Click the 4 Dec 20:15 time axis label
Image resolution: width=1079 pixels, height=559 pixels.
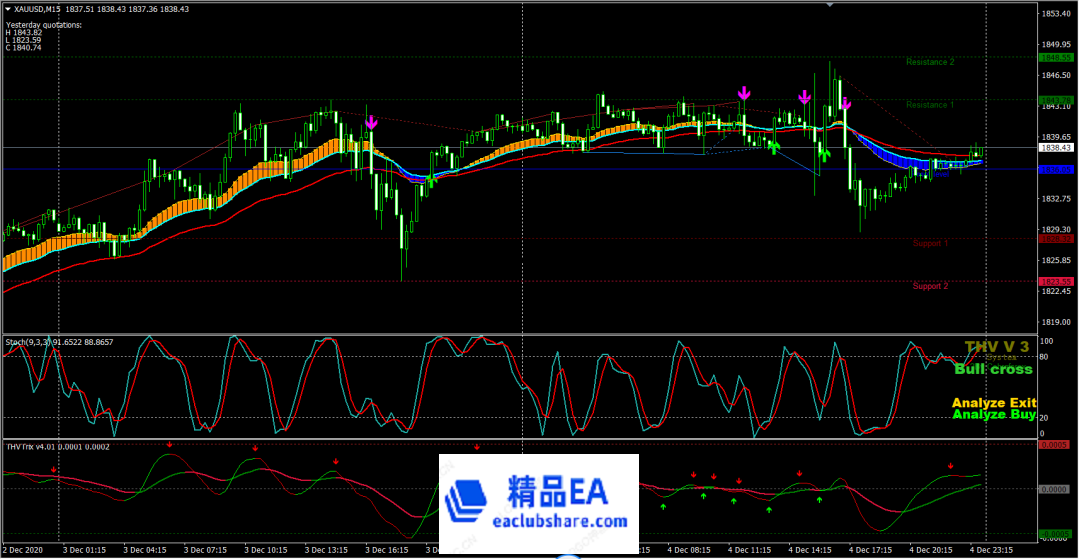(x=930, y=550)
